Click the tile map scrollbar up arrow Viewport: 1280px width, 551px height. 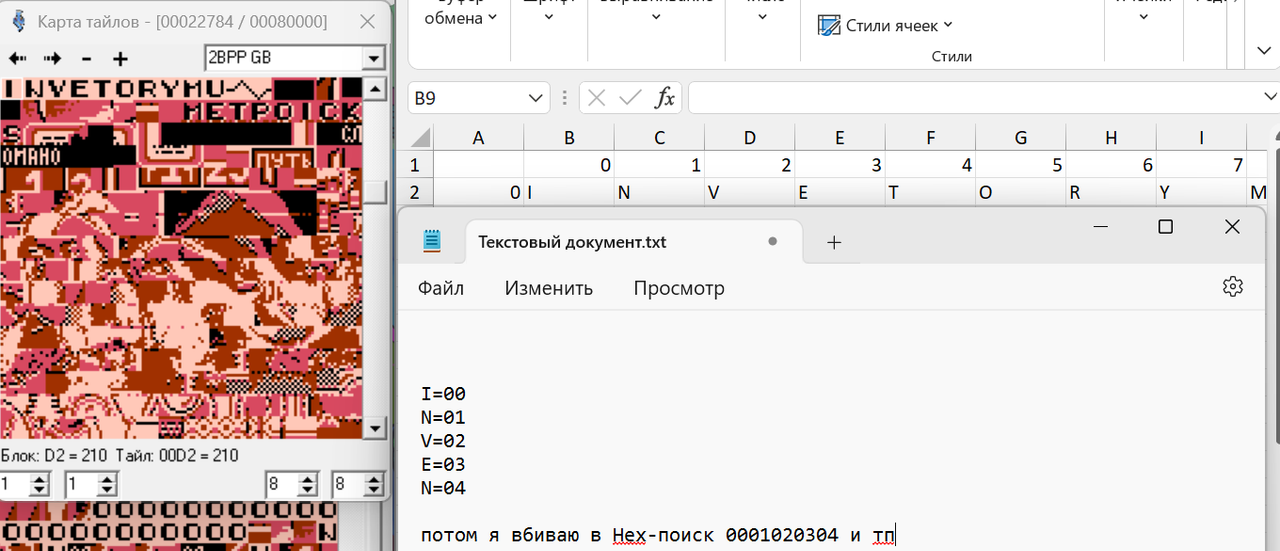(x=376, y=88)
